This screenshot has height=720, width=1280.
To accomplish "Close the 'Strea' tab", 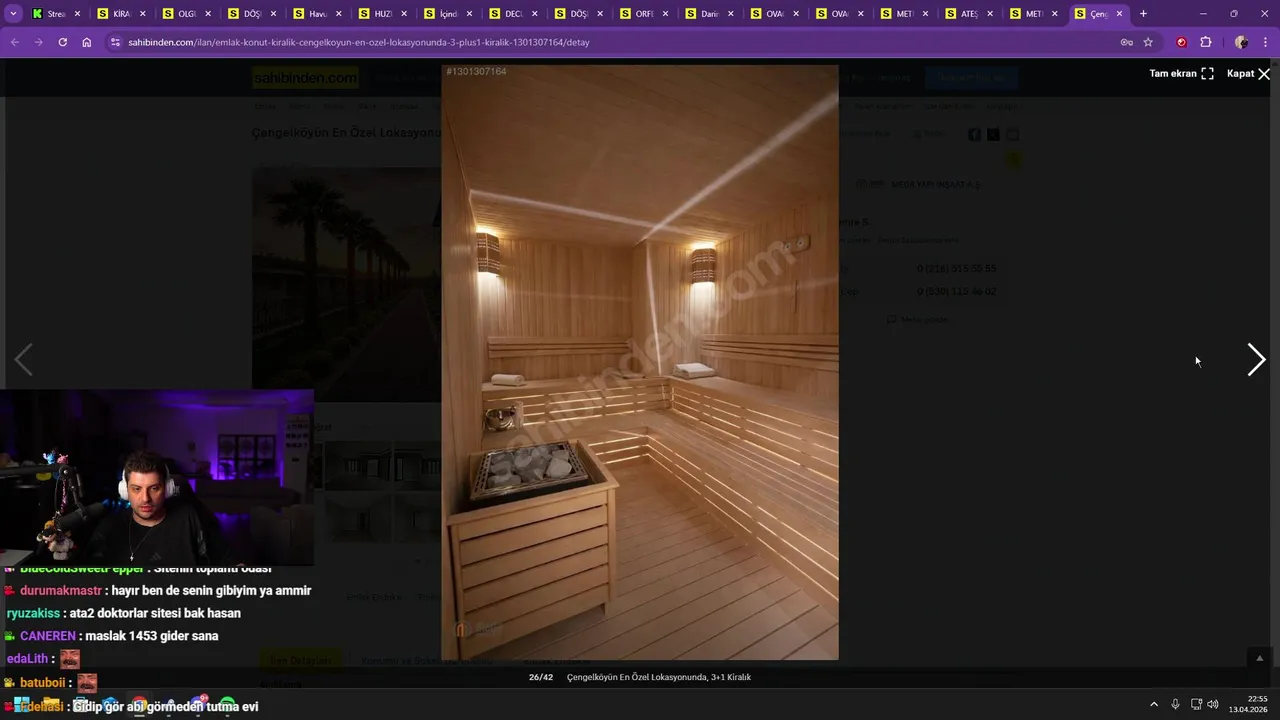I will 77,14.
